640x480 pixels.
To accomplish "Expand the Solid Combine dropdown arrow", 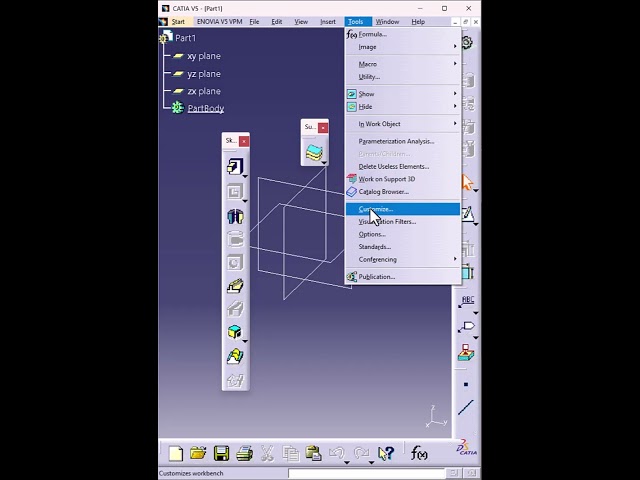I will coord(245,341).
